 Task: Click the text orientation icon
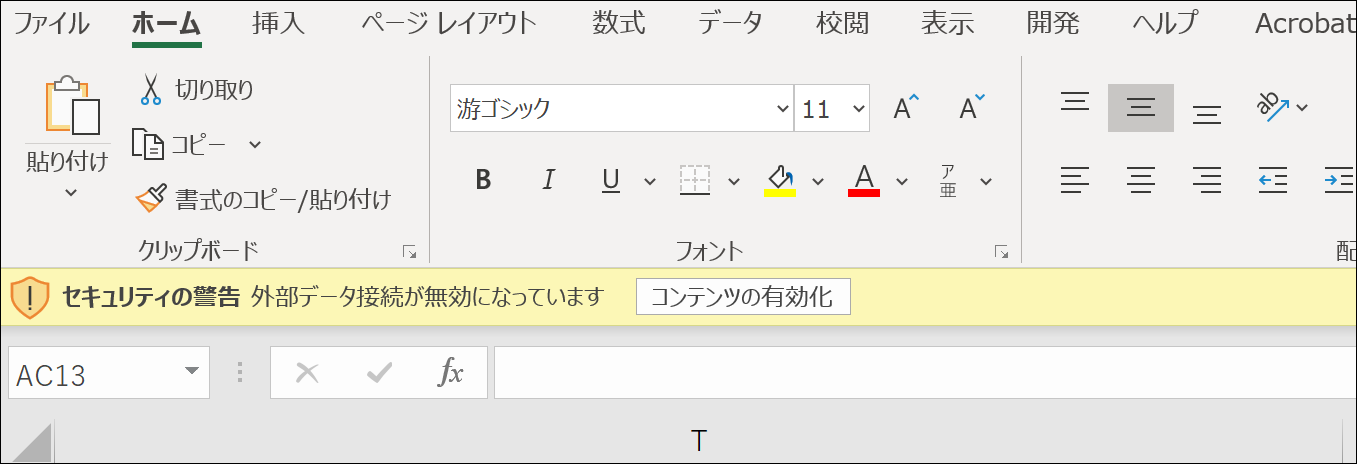tap(1272, 106)
